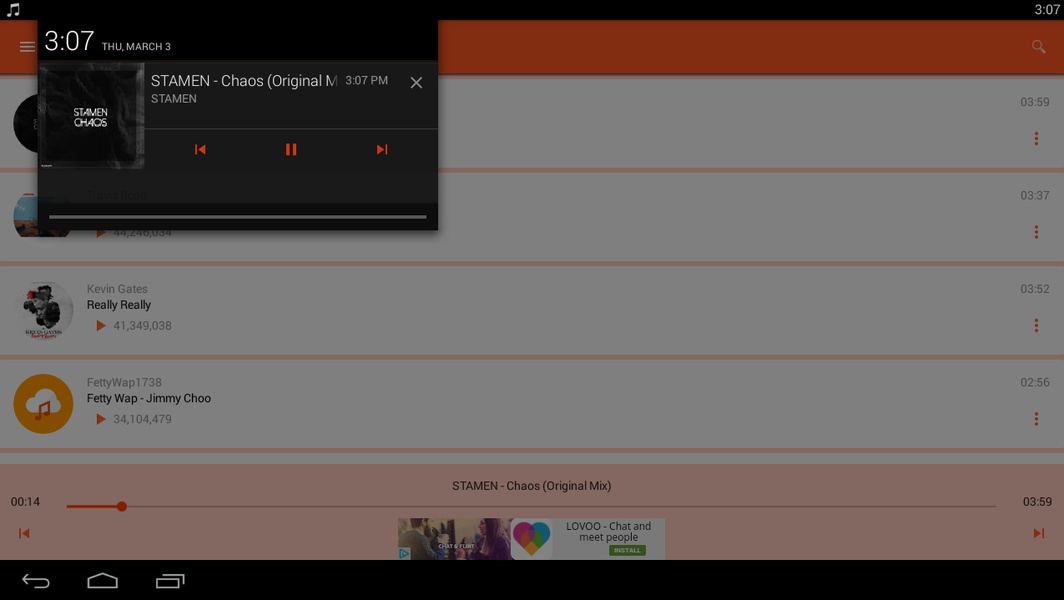Viewport: 1064px width, 600px height.
Task: Seek using the bottom player progress slider
Action: click(531, 506)
